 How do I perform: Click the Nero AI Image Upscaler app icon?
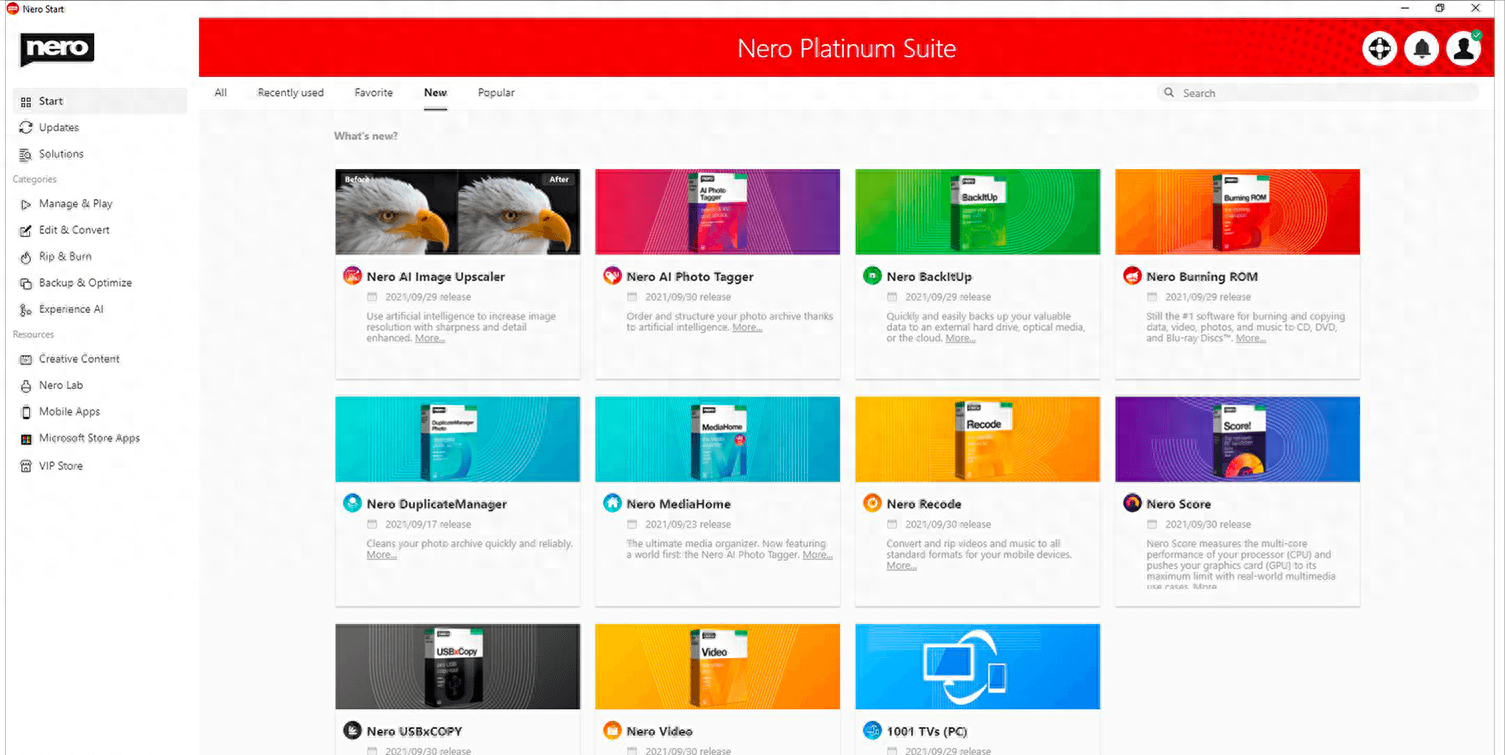(352, 276)
